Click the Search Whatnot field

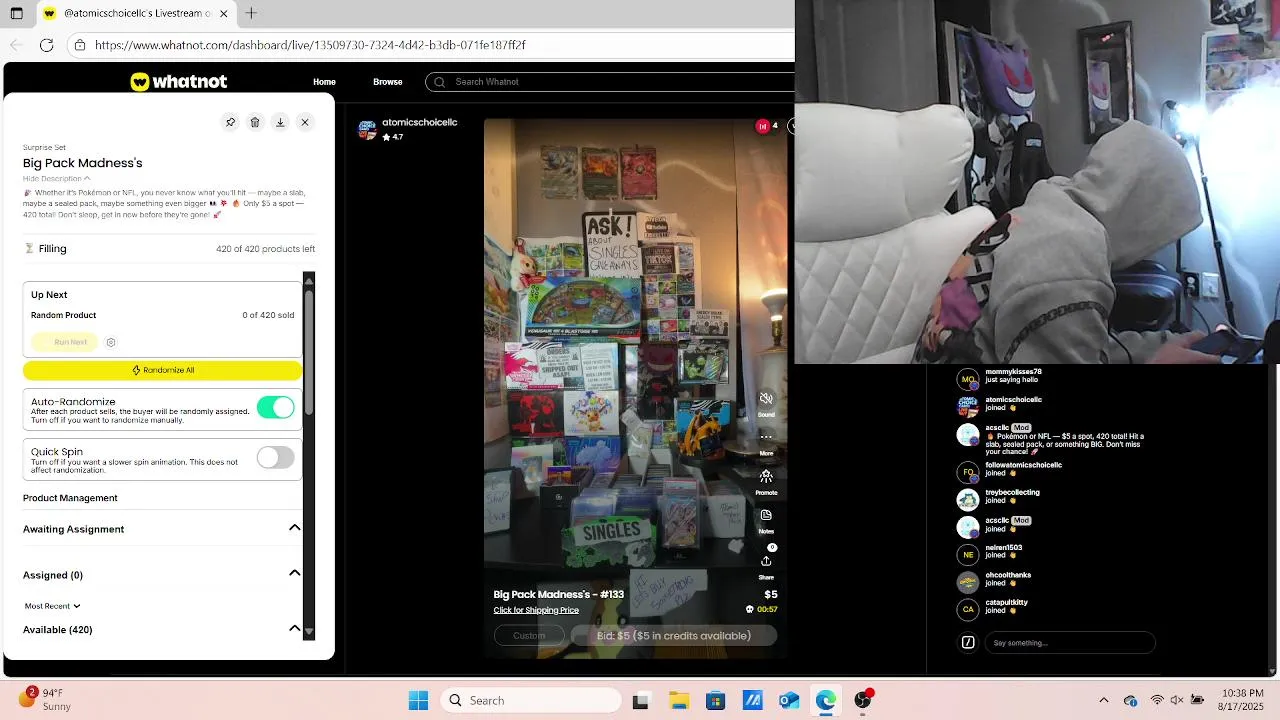[x=610, y=82]
